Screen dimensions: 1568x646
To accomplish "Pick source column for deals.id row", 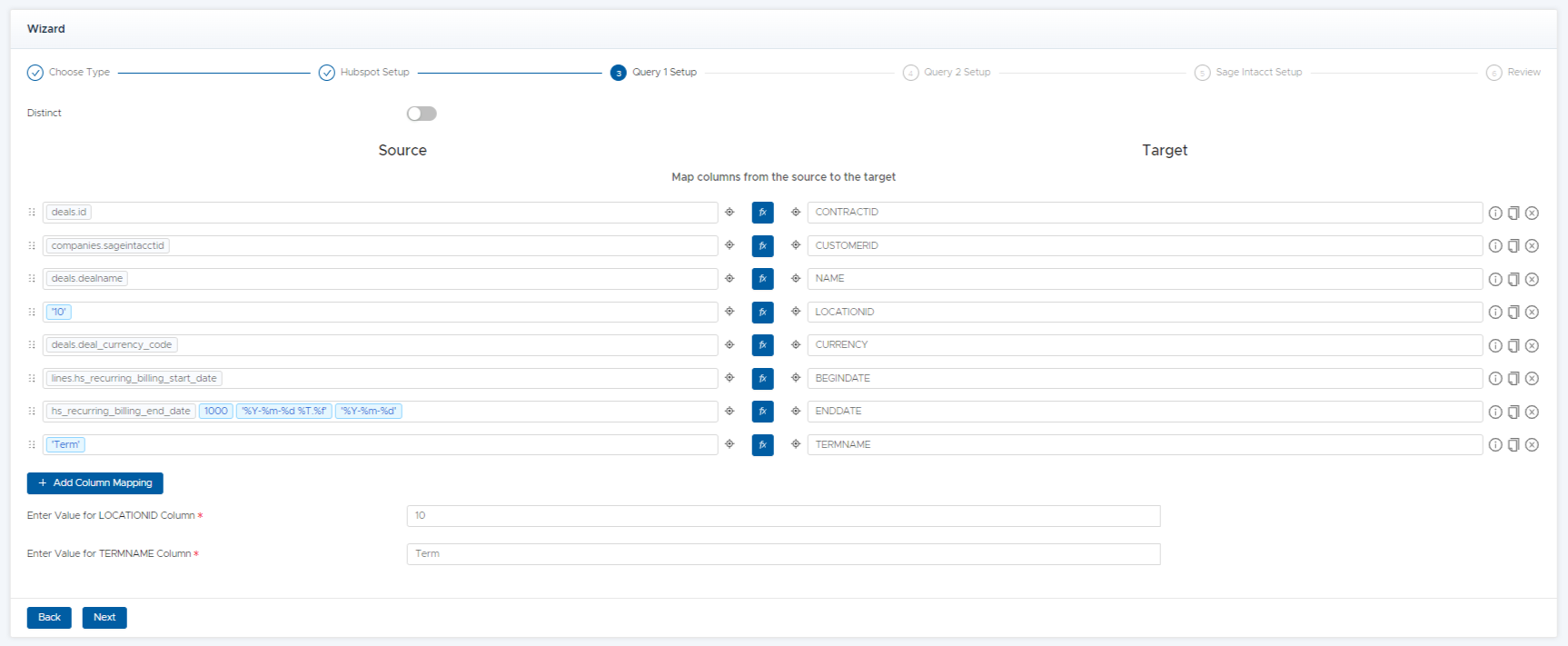I will click(729, 212).
